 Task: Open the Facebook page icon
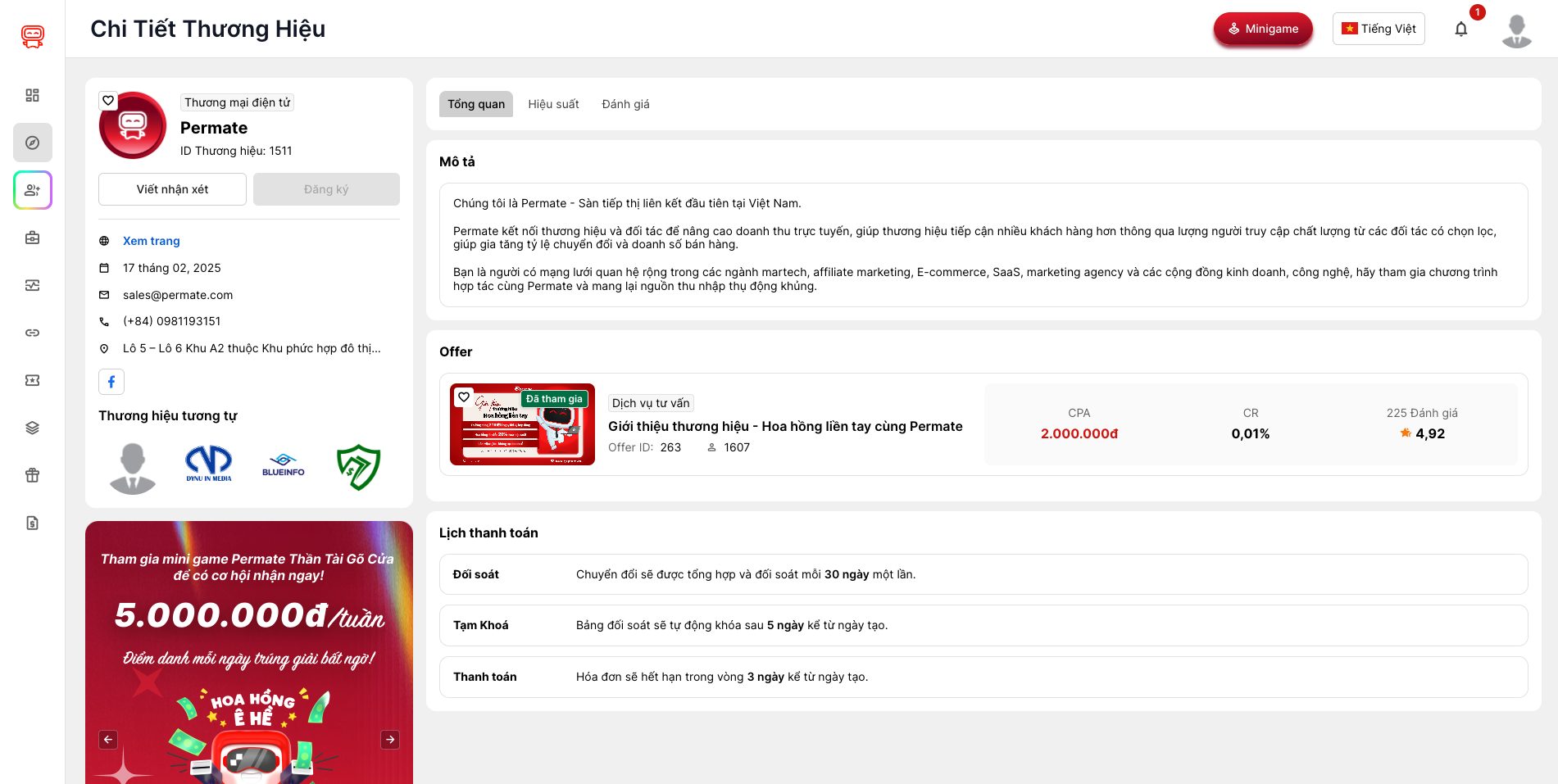coord(111,382)
